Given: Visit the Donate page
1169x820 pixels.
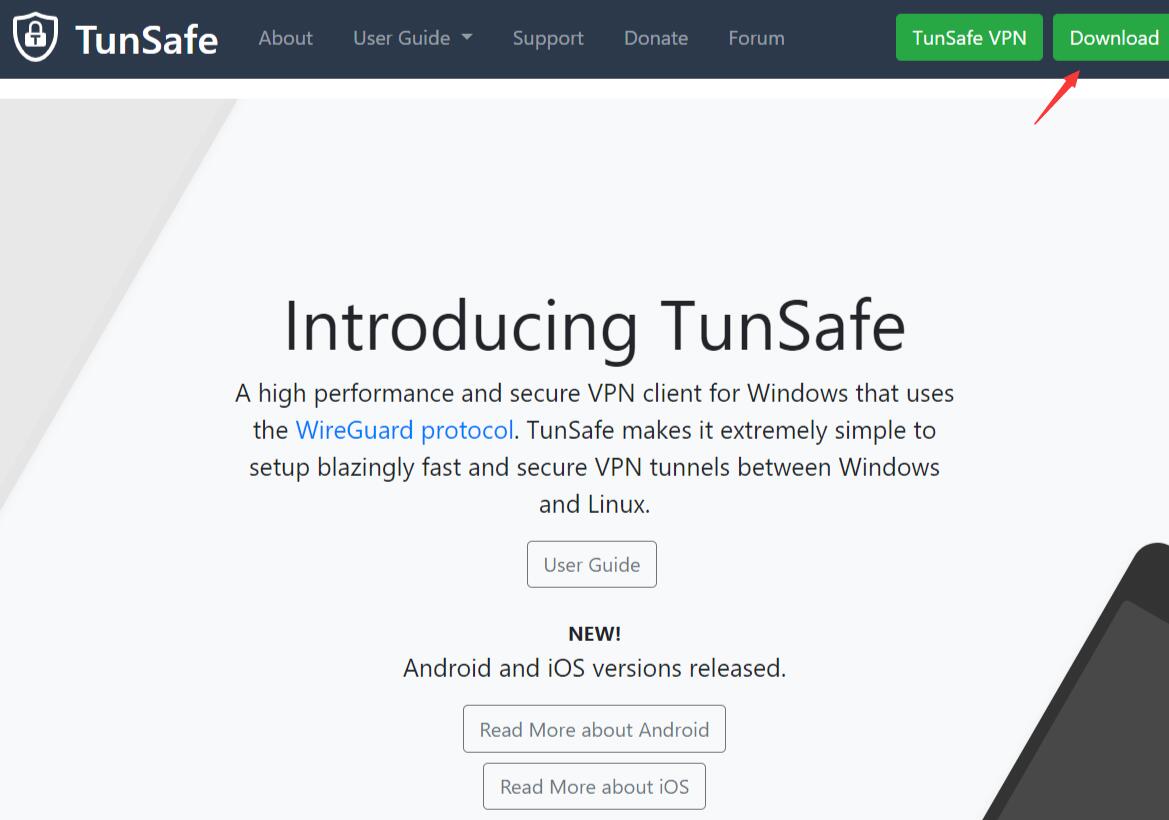Looking at the screenshot, I should point(656,38).
